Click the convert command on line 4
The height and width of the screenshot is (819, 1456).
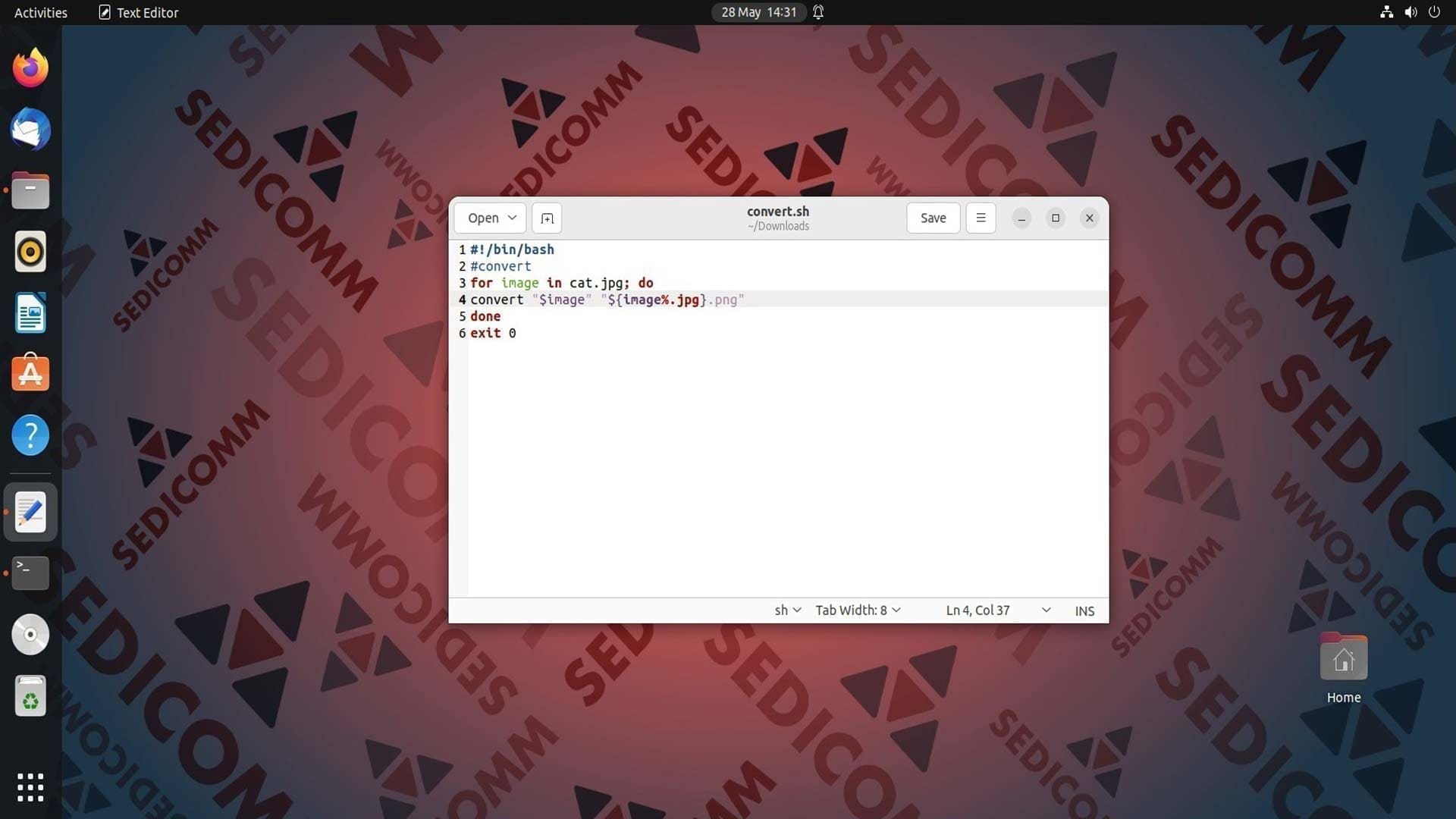coord(497,300)
